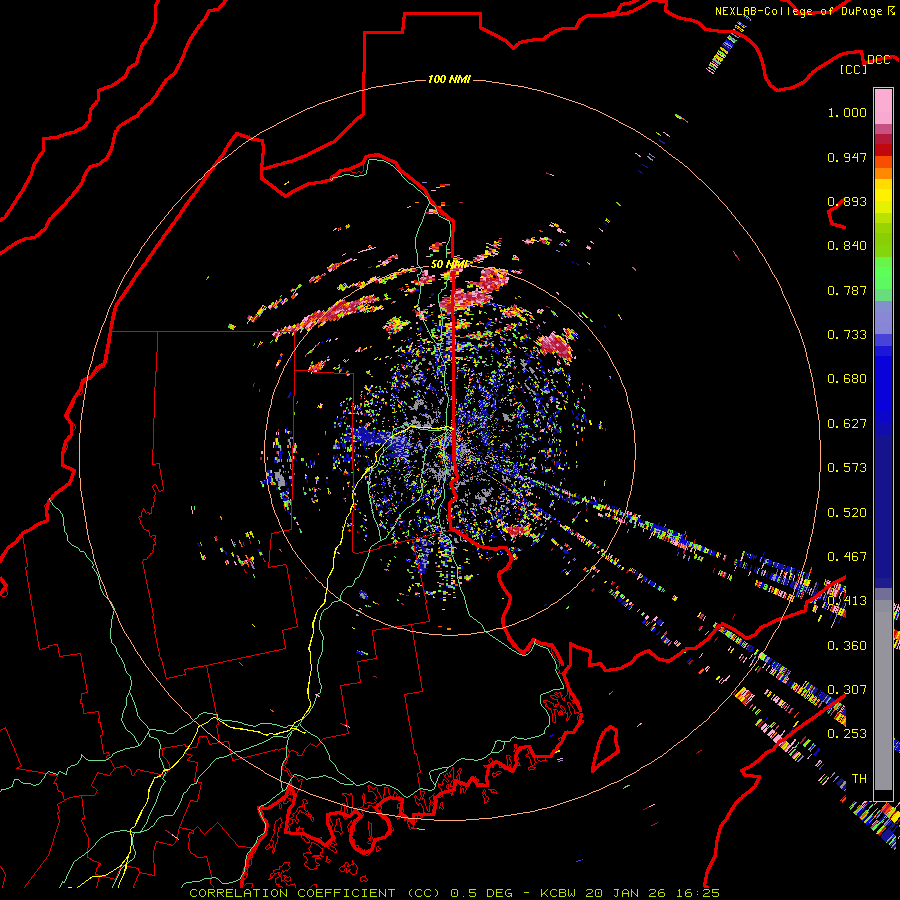
Task: Click the 0.413 scale value
Action: click(x=847, y=601)
